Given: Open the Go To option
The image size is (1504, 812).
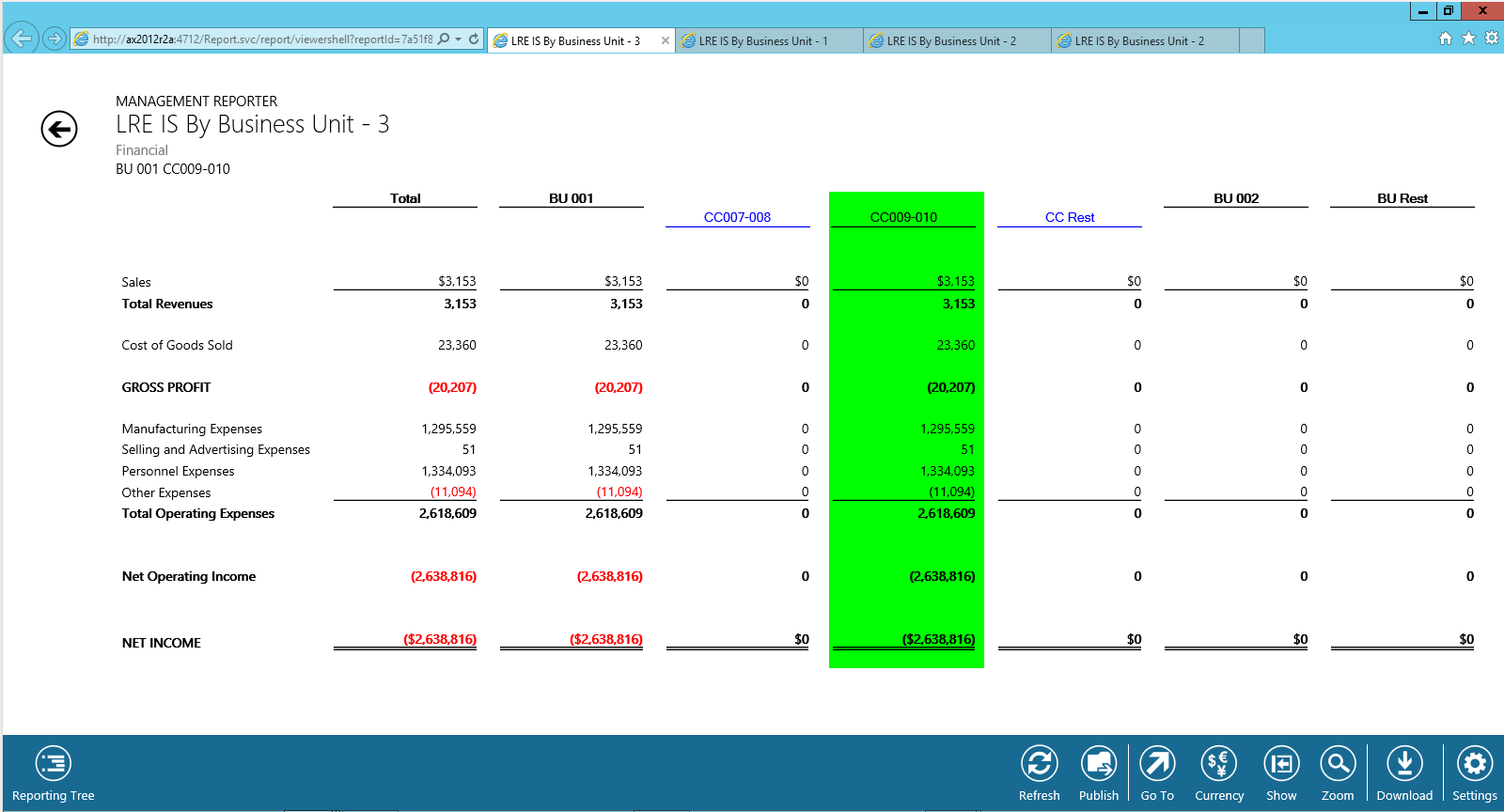Looking at the screenshot, I should point(1157,764).
